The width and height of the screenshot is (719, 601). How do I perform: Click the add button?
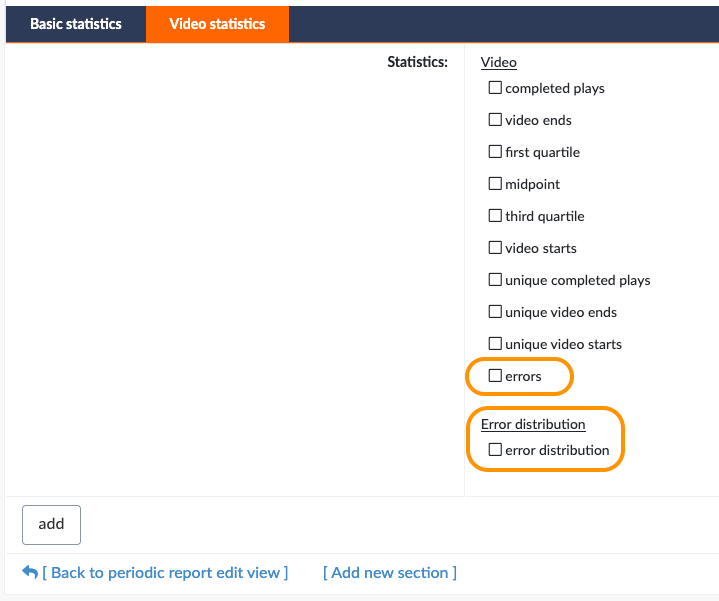(51, 524)
